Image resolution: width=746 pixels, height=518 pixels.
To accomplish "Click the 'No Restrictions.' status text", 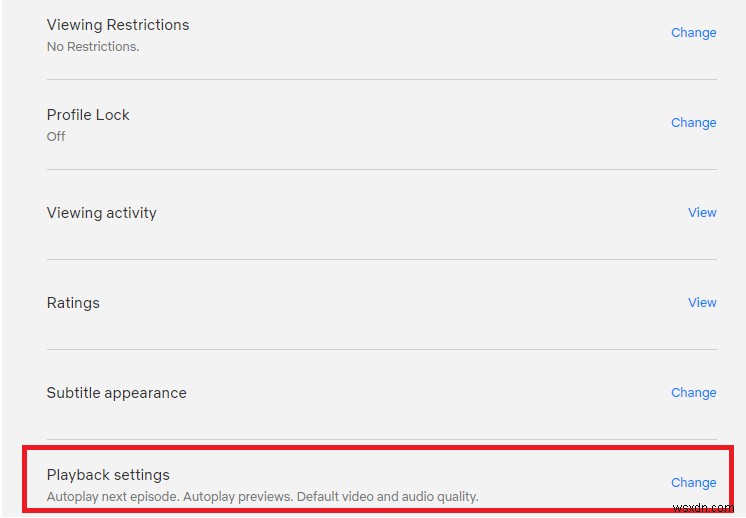I will tap(93, 46).
